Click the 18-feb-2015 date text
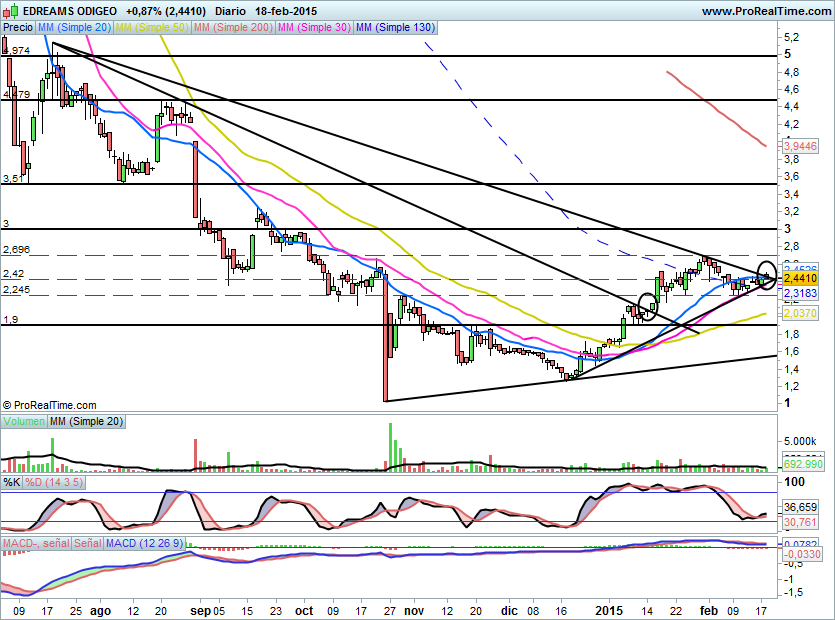 [x=286, y=11]
